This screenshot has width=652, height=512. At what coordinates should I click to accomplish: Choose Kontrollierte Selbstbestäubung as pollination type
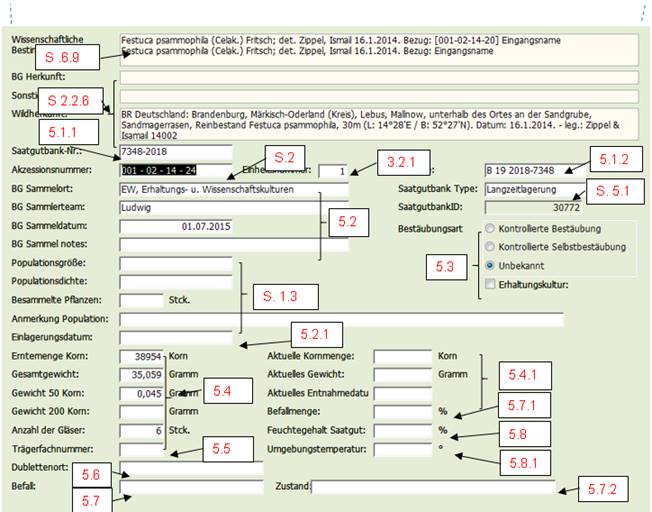(490, 247)
